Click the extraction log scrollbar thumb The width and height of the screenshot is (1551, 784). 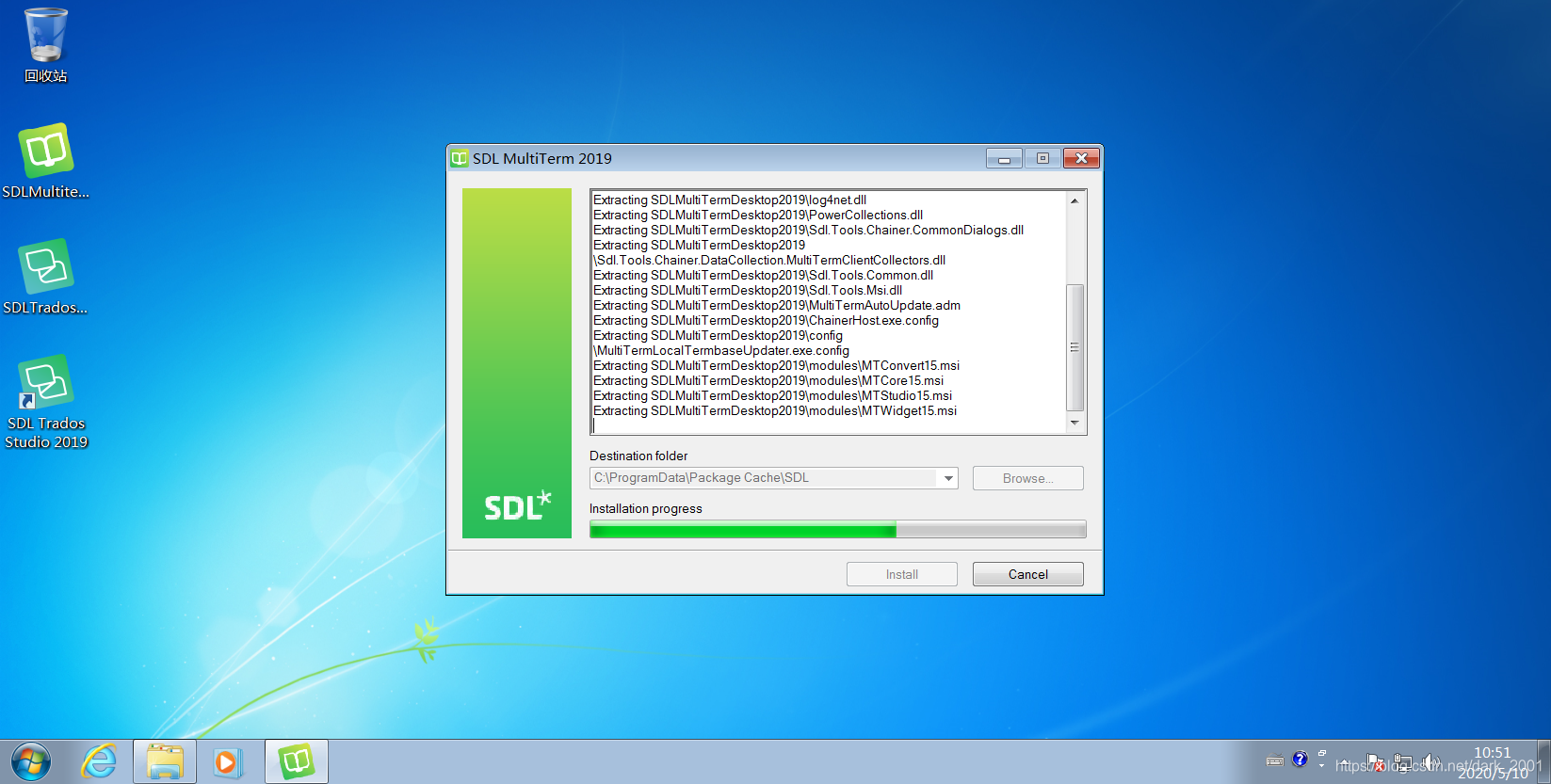(1074, 347)
